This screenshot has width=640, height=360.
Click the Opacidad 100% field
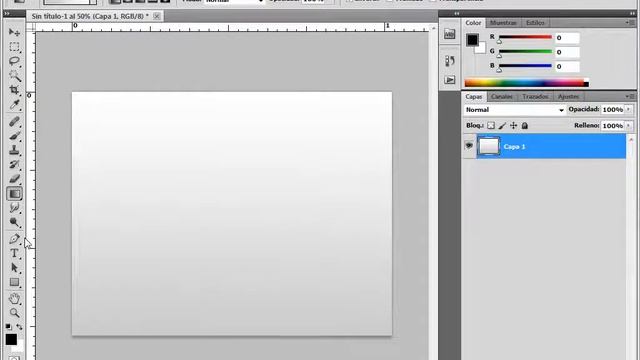point(613,109)
